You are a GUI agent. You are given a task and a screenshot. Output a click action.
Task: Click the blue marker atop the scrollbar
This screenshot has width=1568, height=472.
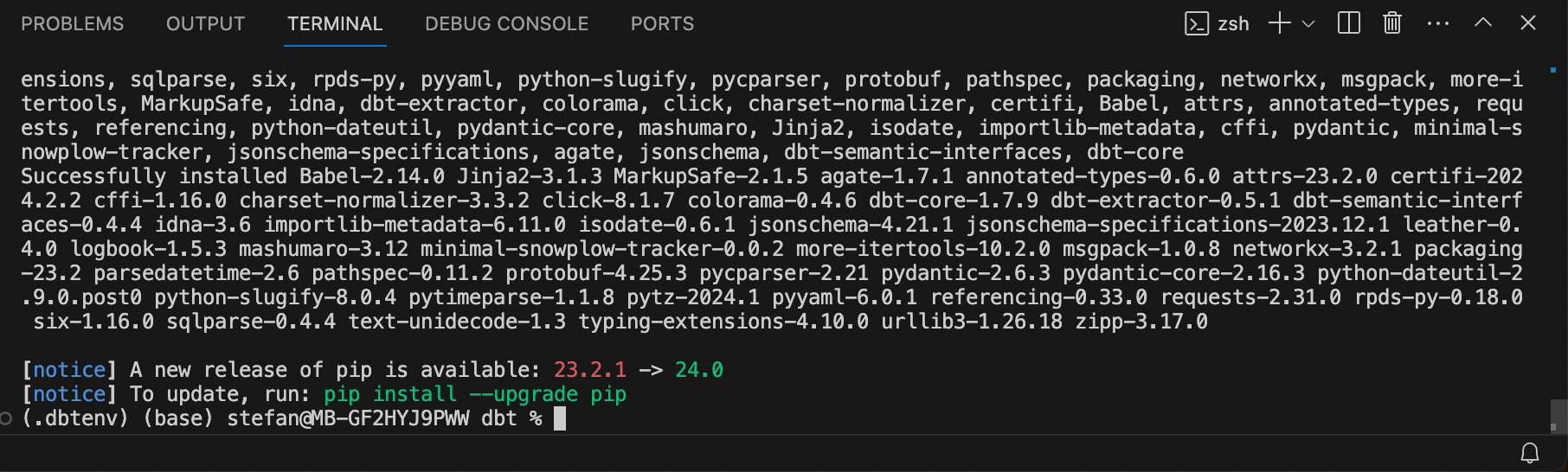point(1553,69)
